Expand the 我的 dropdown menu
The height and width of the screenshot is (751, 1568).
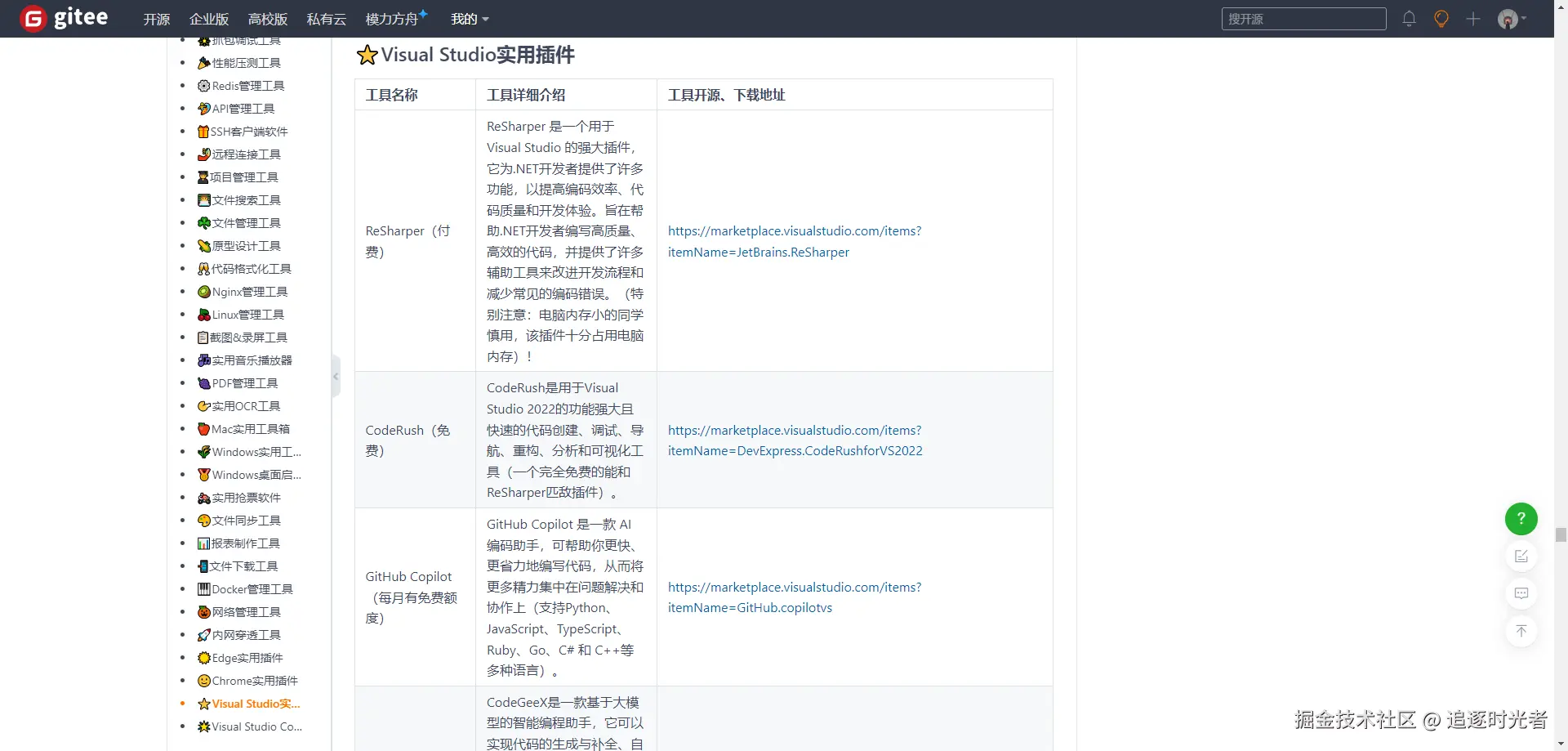click(470, 19)
